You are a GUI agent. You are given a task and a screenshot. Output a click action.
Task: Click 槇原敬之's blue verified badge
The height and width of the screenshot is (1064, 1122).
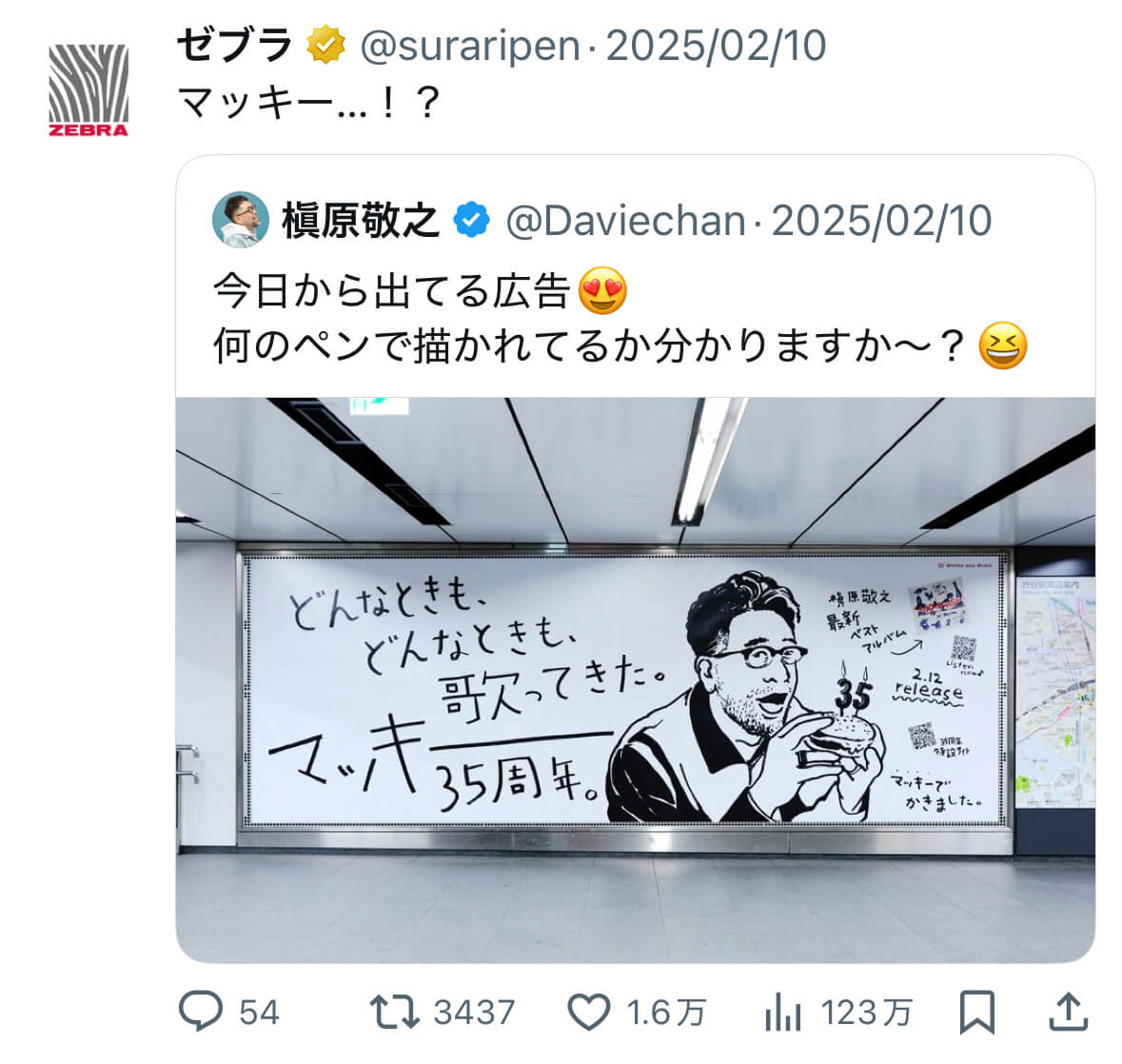pos(472,220)
